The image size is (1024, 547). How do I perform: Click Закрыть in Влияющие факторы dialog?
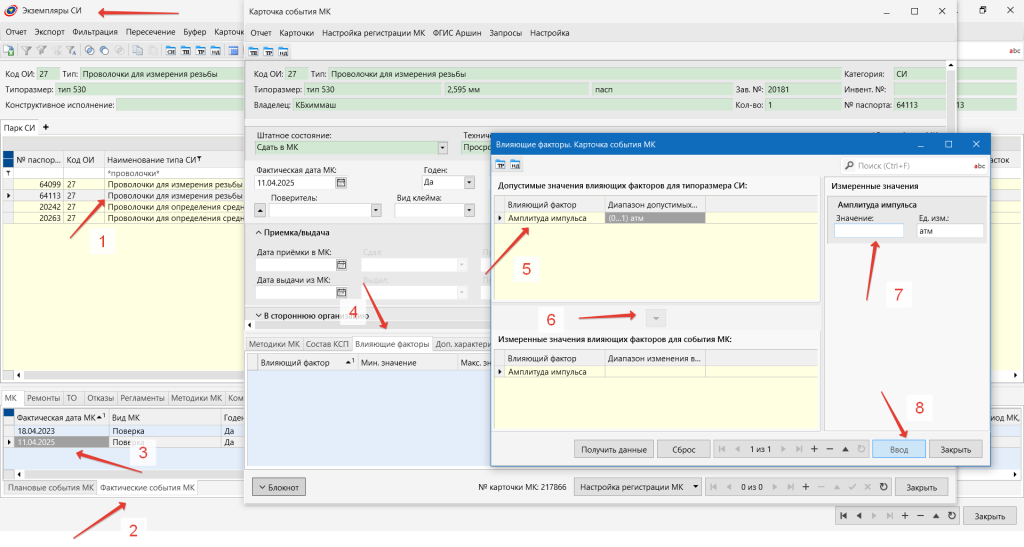click(955, 449)
